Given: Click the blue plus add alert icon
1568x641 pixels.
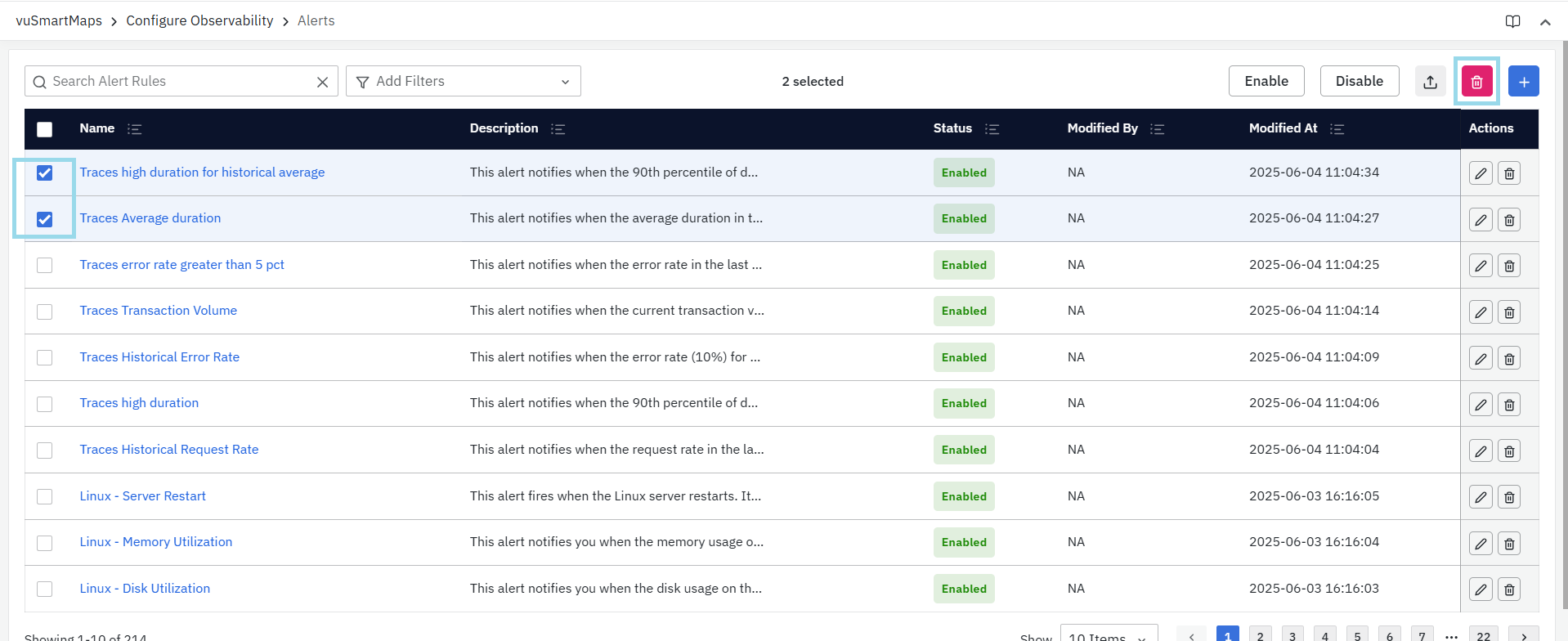Looking at the screenshot, I should pos(1523,82).
